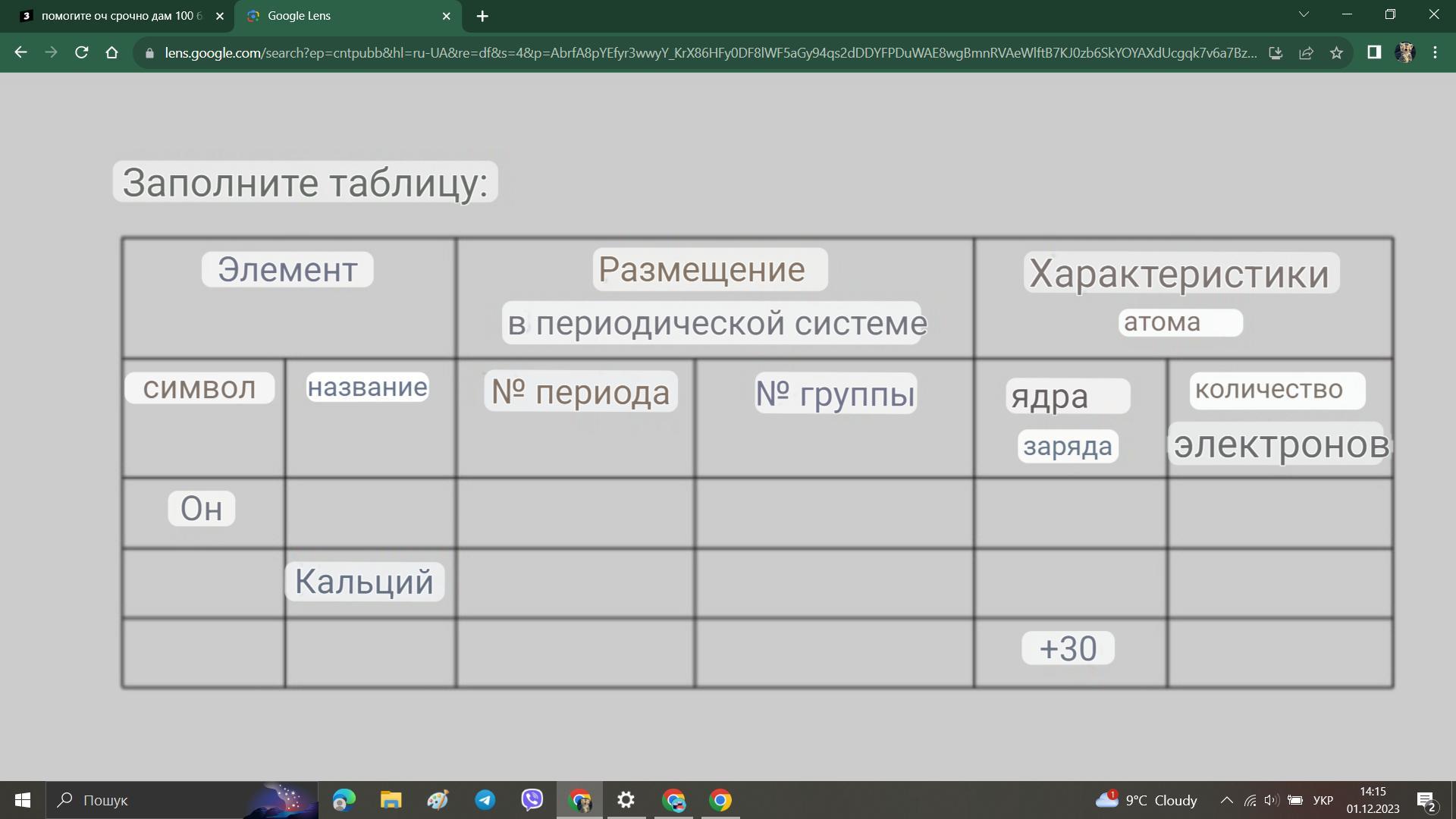Open the Chrome profile avatar
Screen dimensions: 1456x819
tap(1405, 52)
